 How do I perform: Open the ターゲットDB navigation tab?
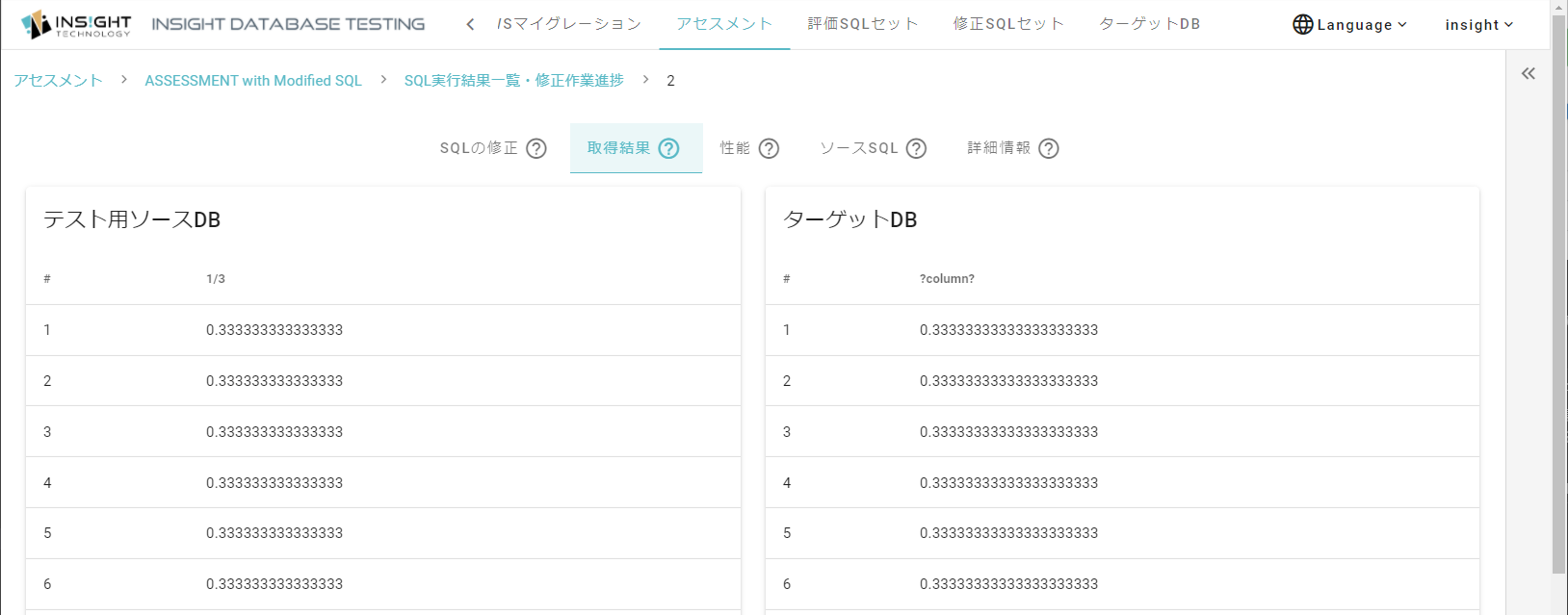pyautogui.click(x=1150, y=24)
